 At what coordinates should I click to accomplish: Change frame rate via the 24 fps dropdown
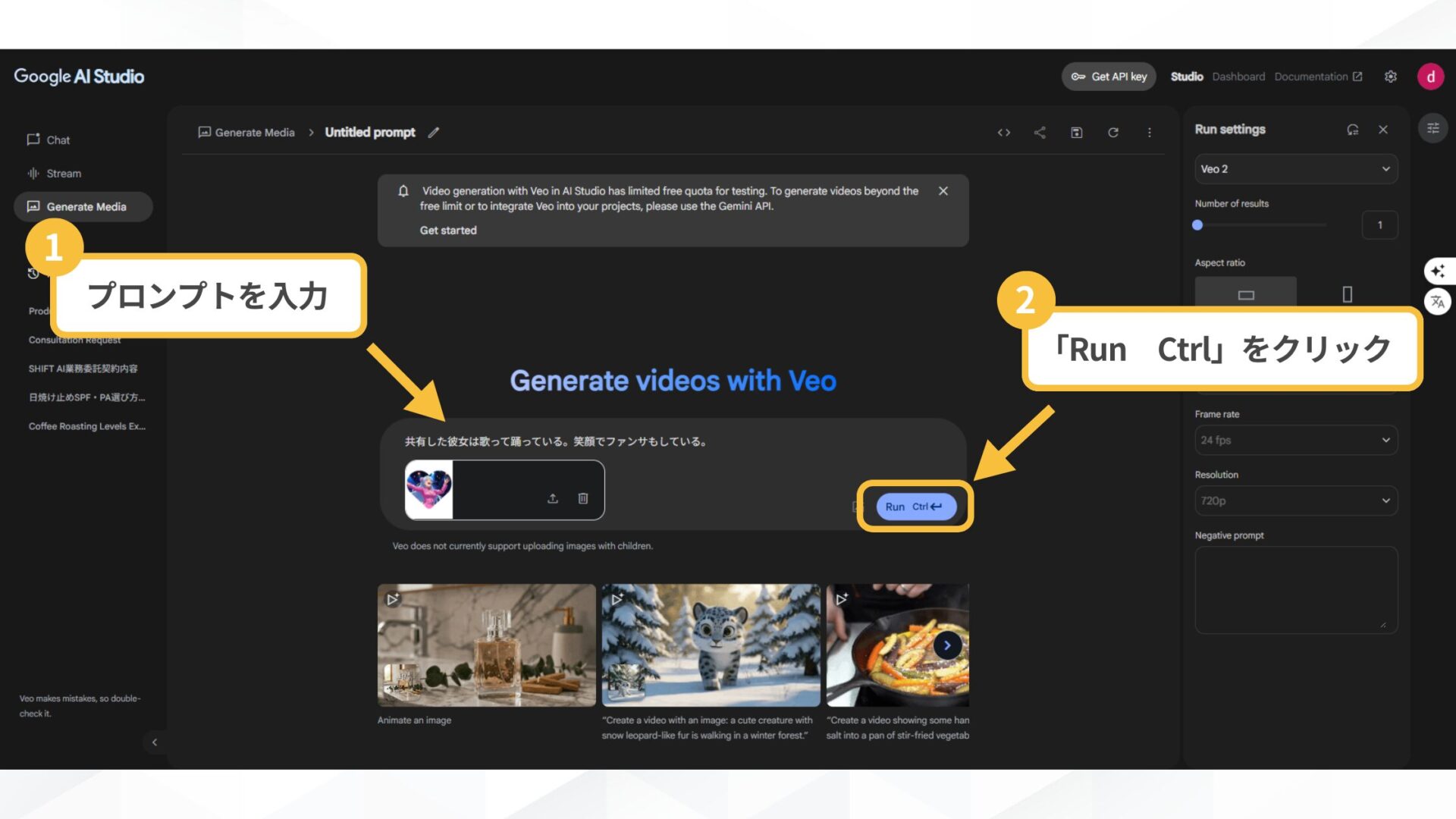pos(1295,440)
